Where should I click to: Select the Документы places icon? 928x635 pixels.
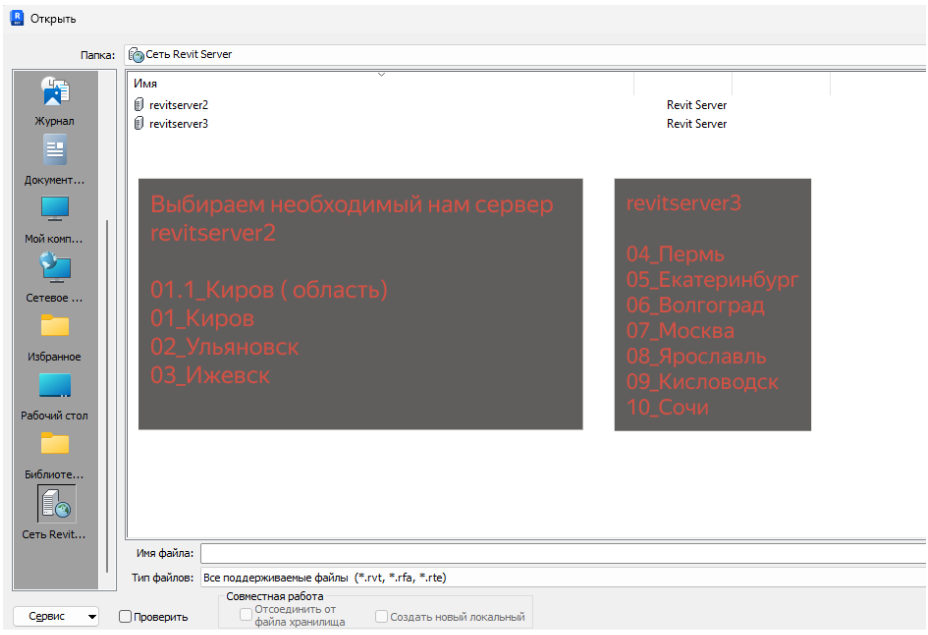(54, 160)
